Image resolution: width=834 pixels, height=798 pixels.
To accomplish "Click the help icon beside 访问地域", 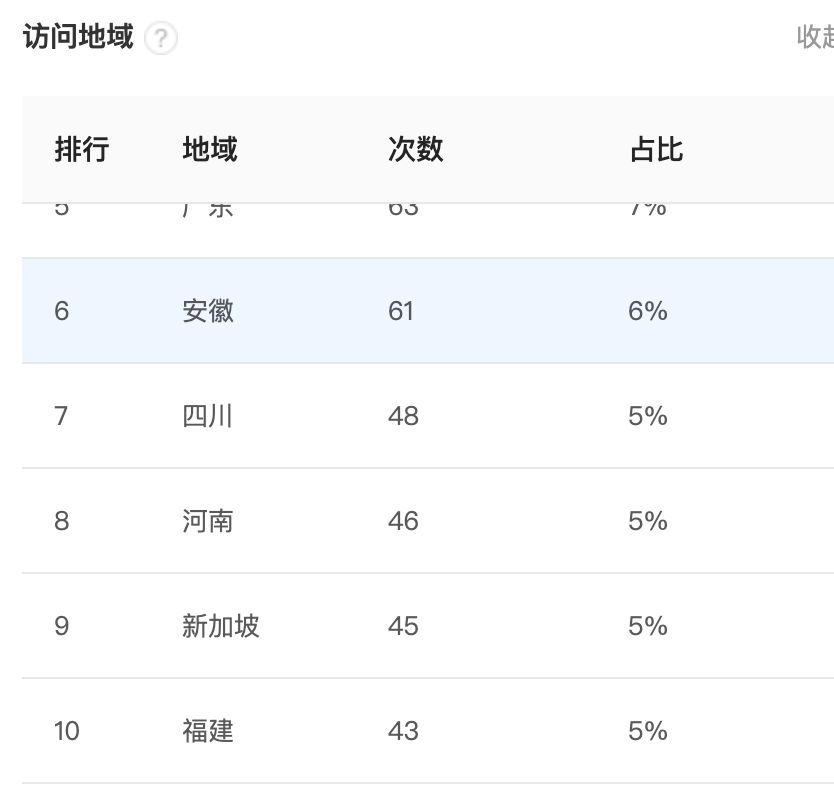I will (161, 39).
